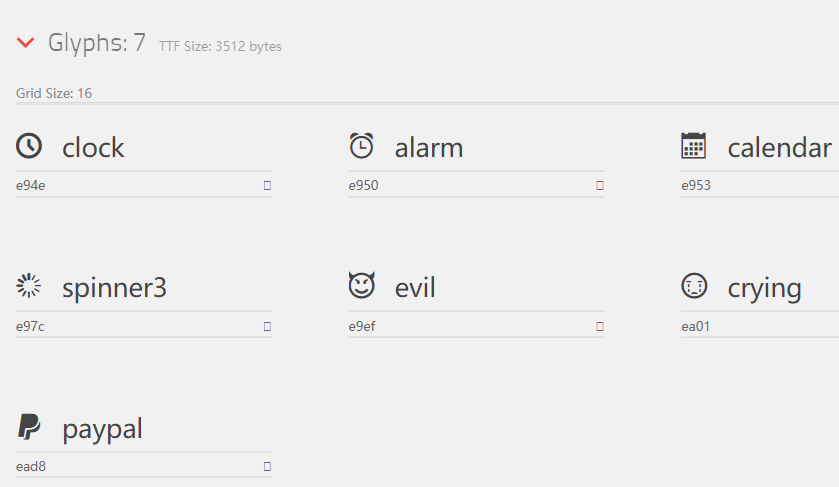This screenshot has height=487, width=839.
Task: Click the clock glyph icon
Action: coord(29,146)
